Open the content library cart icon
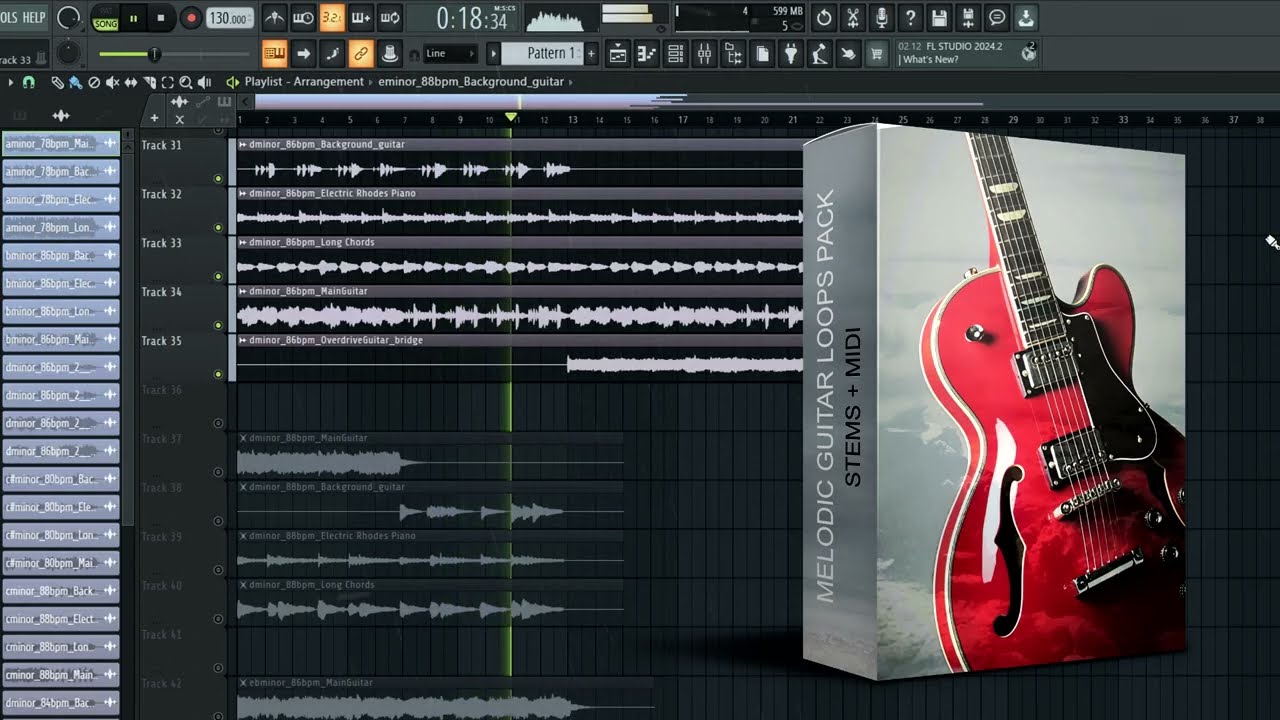Viewport: 1280px width, 720px height. 878,54
